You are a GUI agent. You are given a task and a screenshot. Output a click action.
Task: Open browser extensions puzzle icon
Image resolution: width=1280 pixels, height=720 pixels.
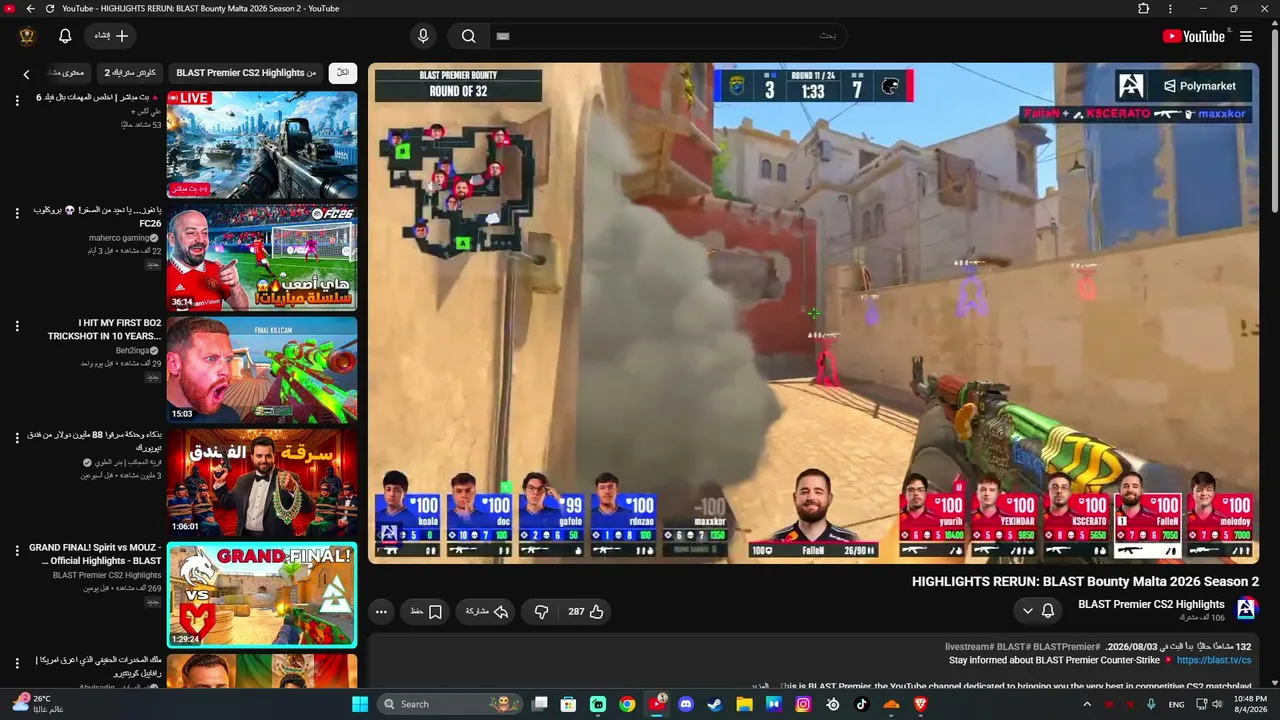[1144, 9]
